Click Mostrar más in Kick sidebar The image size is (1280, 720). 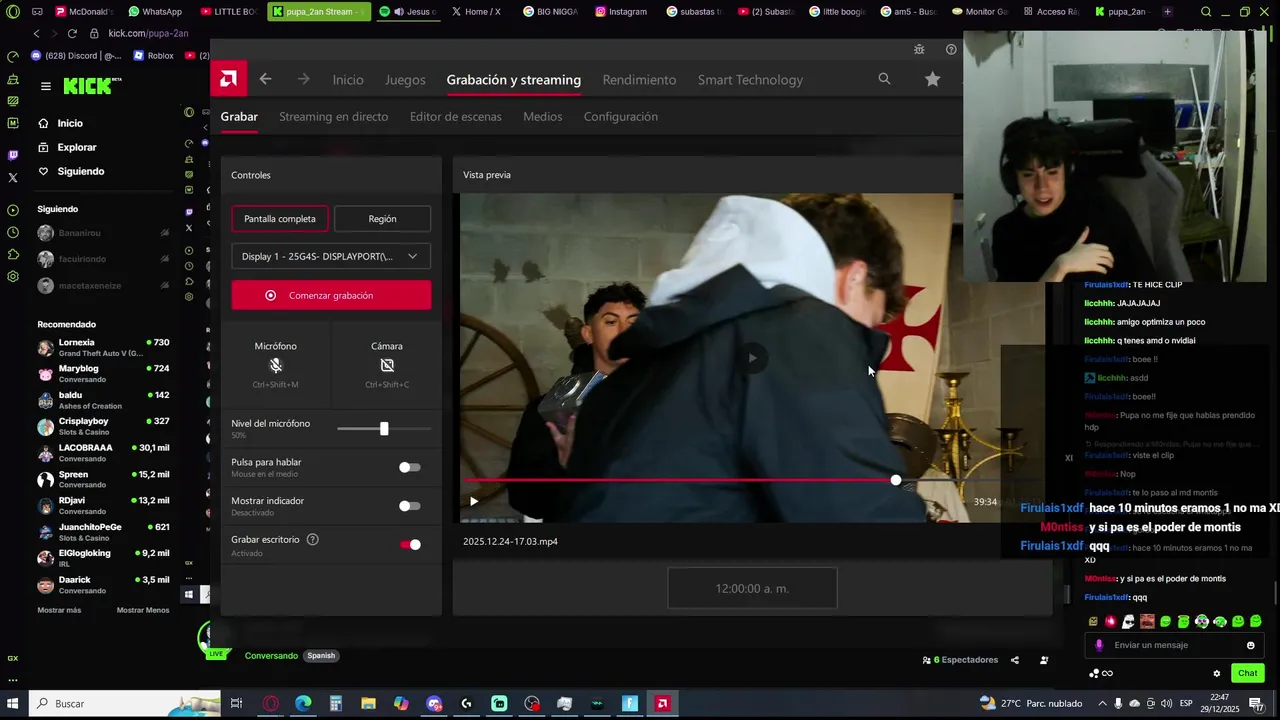[x=59, y=610]
